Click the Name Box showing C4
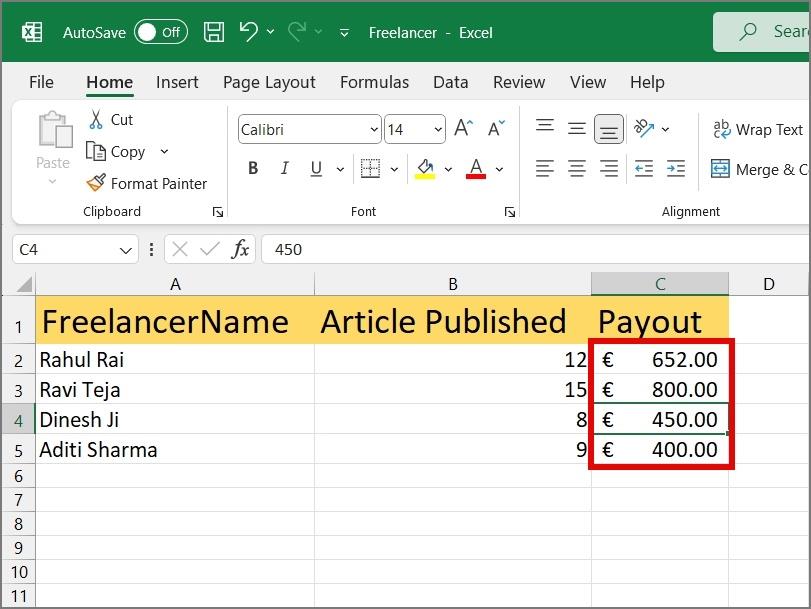Image resolution: width=811 pixels, height=609 pixels. click(65, 249)
